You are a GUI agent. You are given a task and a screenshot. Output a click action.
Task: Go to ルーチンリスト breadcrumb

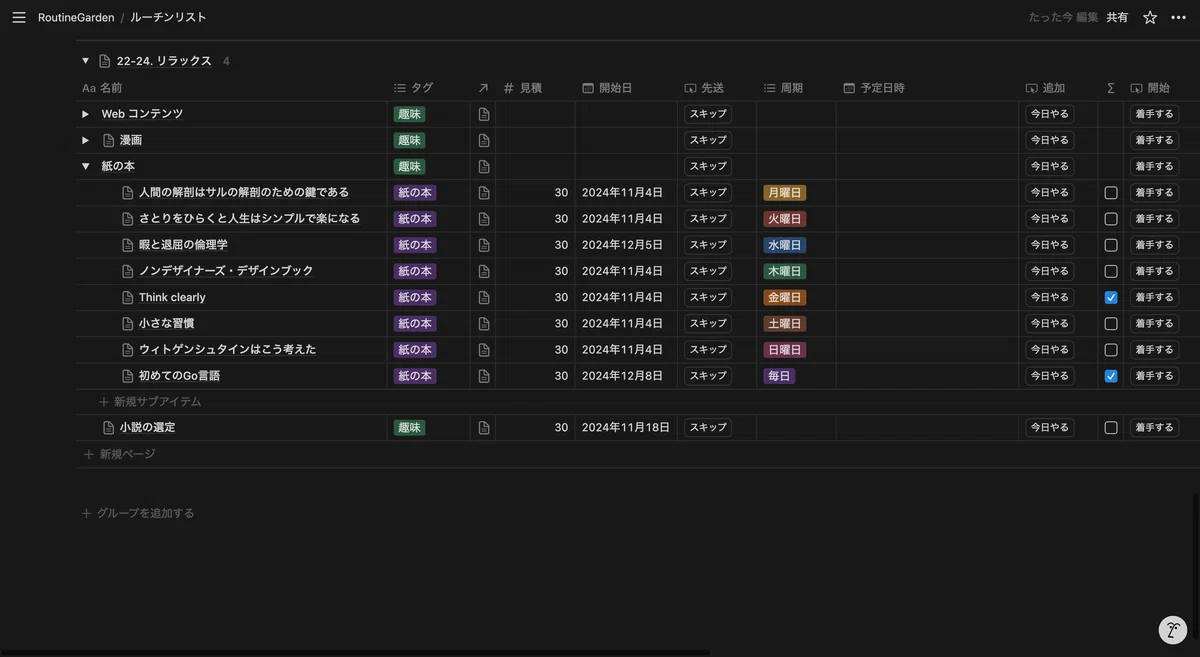(x=168, y=18)
